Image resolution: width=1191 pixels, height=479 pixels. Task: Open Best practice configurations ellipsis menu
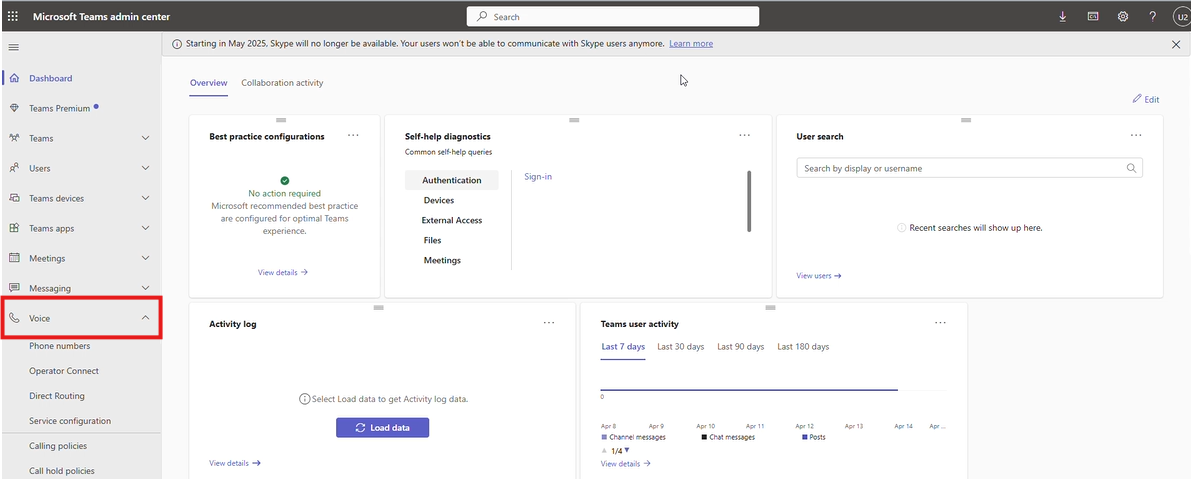click(353, 135)
